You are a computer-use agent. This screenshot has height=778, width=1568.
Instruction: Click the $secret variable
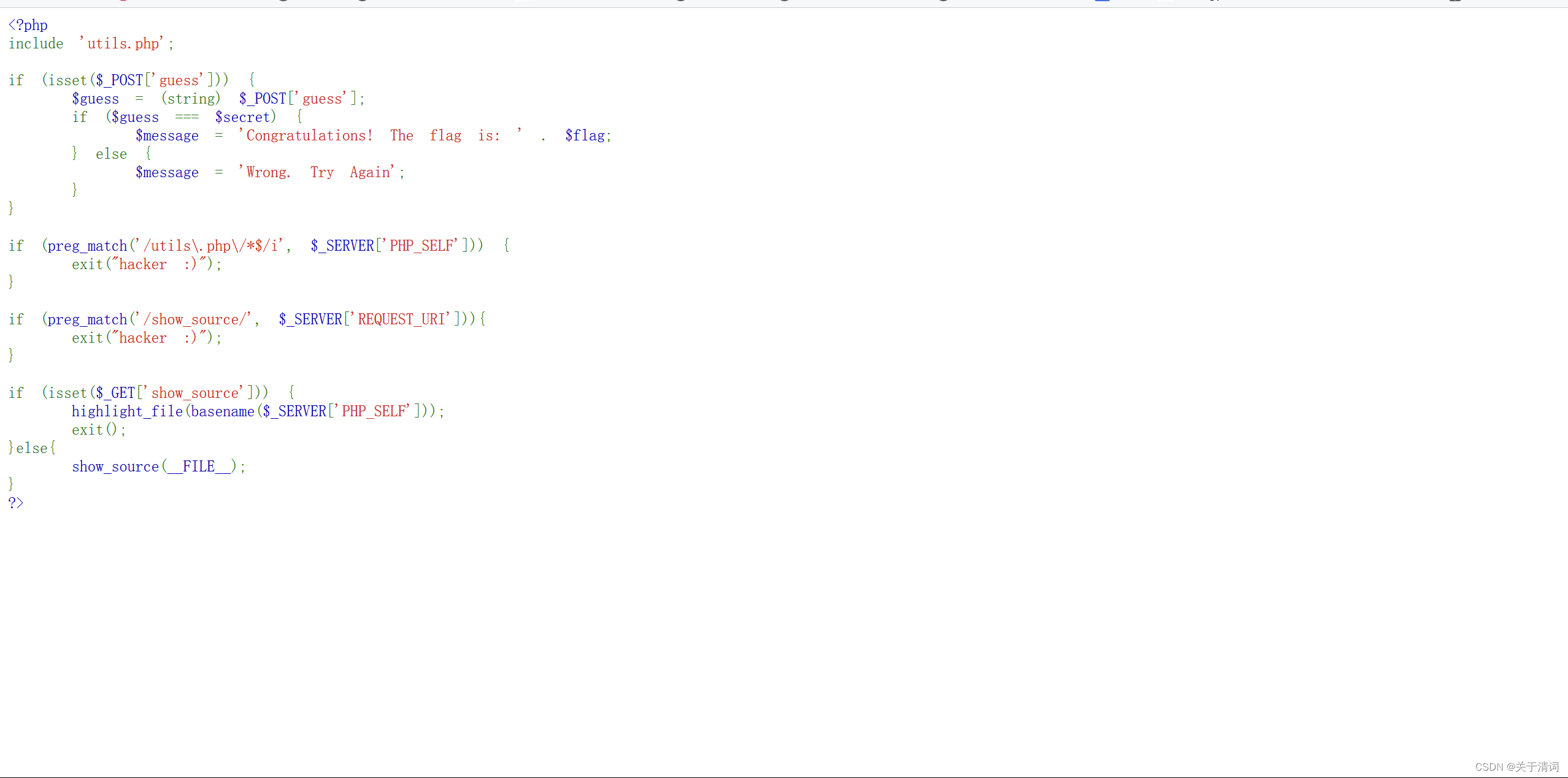[242, 117]
